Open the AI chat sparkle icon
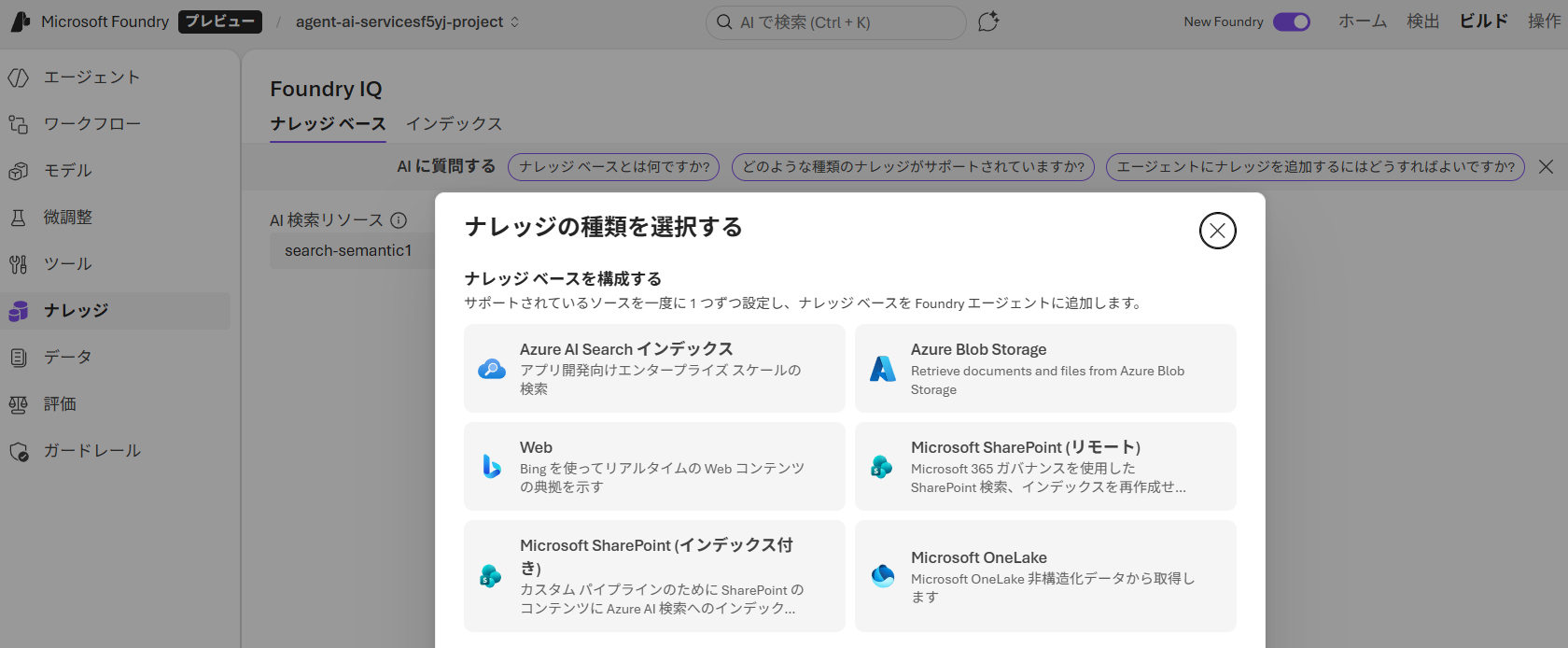1568x648 pixels. [988, 21]
